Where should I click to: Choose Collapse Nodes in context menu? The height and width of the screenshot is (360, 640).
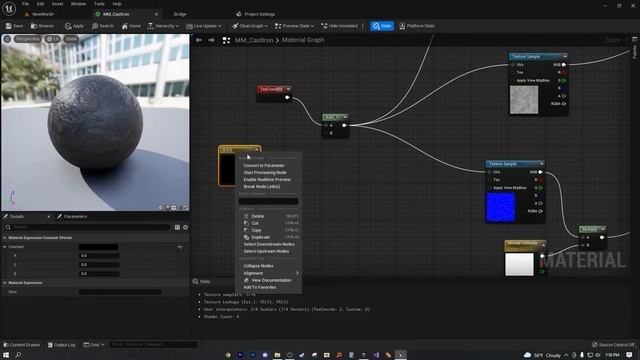click(258, 266)
